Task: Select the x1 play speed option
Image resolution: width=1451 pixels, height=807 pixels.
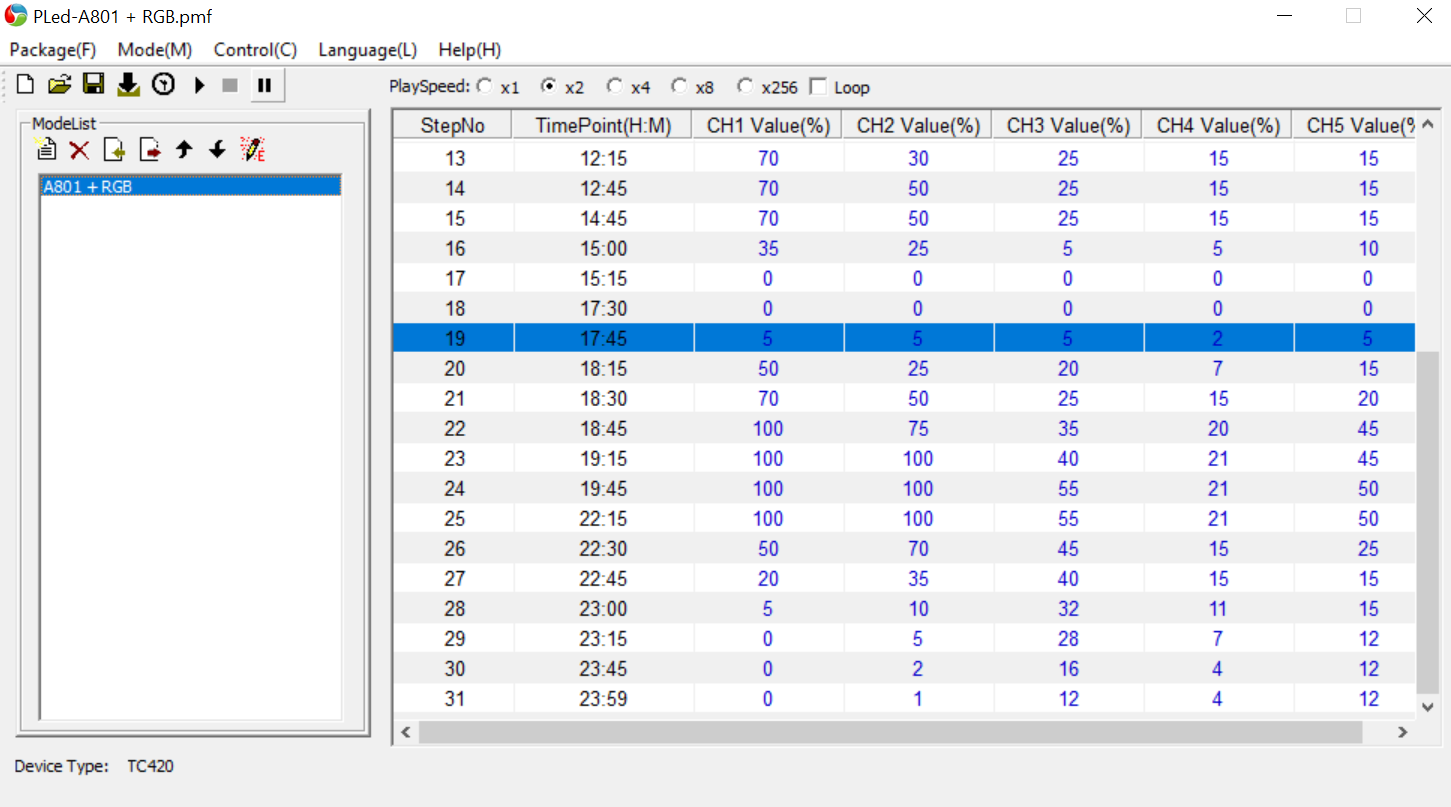Action: click(485, 87)
